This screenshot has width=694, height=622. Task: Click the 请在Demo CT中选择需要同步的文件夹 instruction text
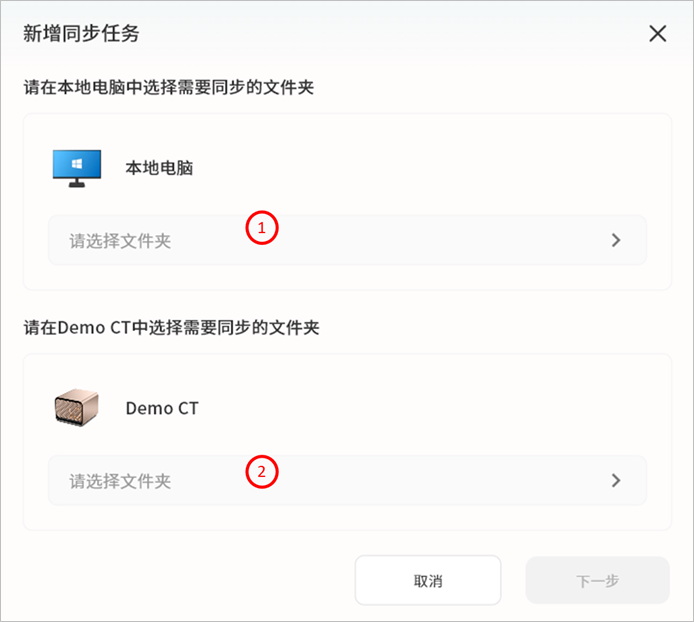click(x=171, y=328)
